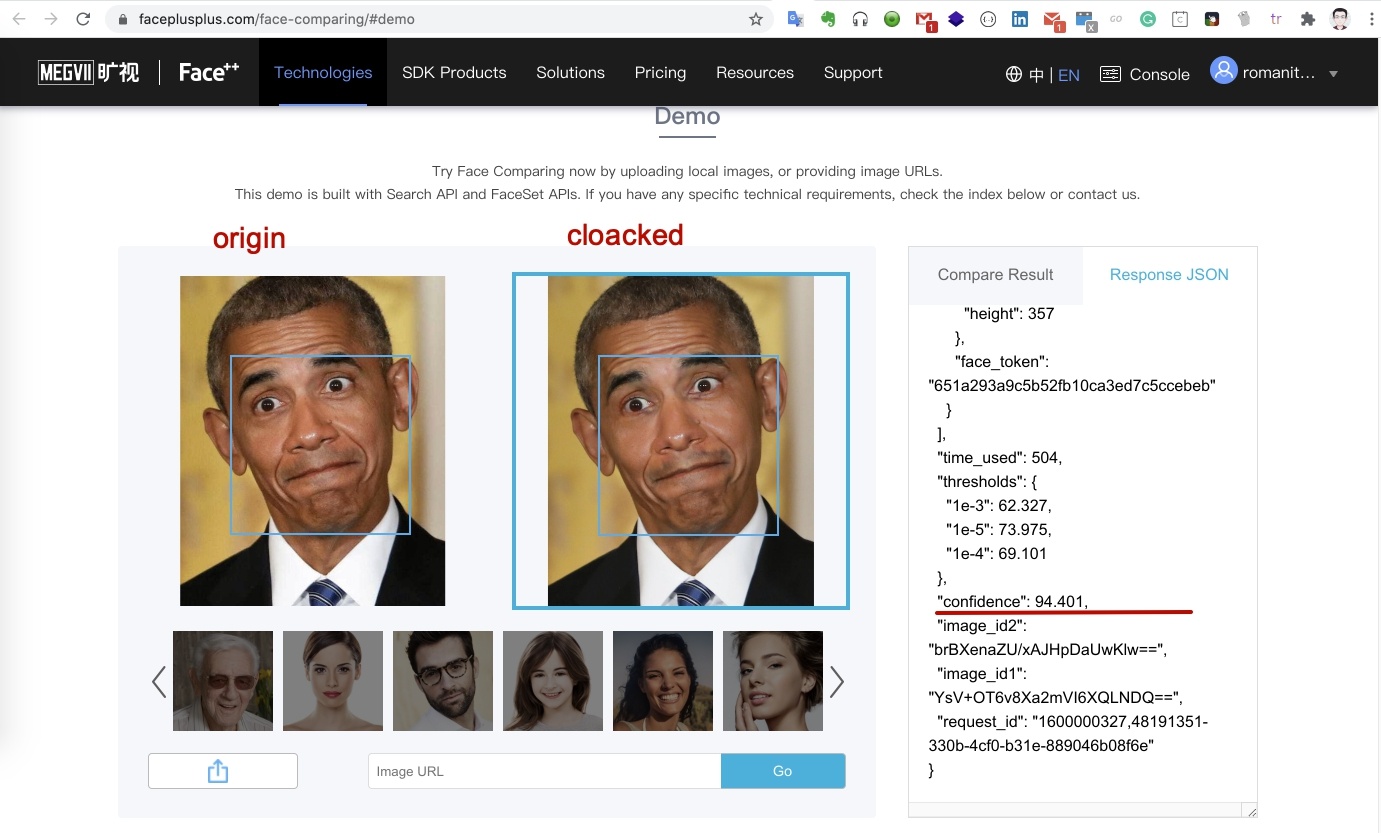The height and width of the screenshot is (833, 1381).
Task: Open the Grammarly browser extension
Action: 1147,19
